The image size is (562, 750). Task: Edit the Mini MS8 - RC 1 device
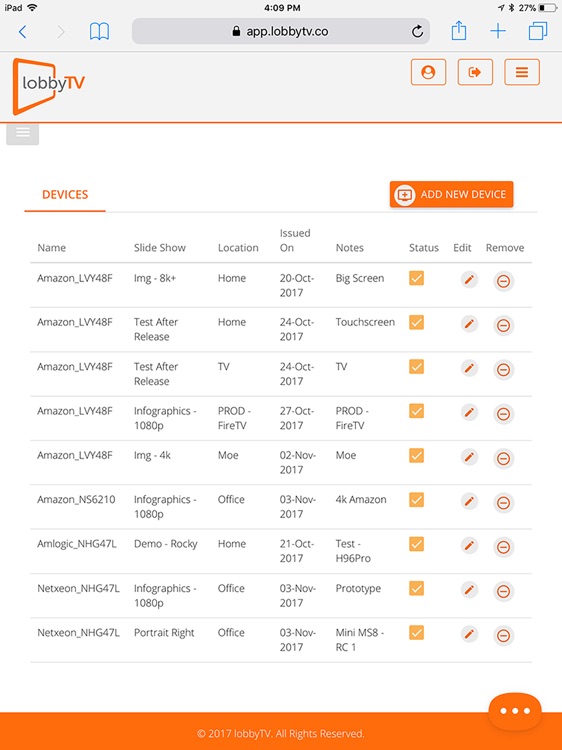(x=469, y=634)
